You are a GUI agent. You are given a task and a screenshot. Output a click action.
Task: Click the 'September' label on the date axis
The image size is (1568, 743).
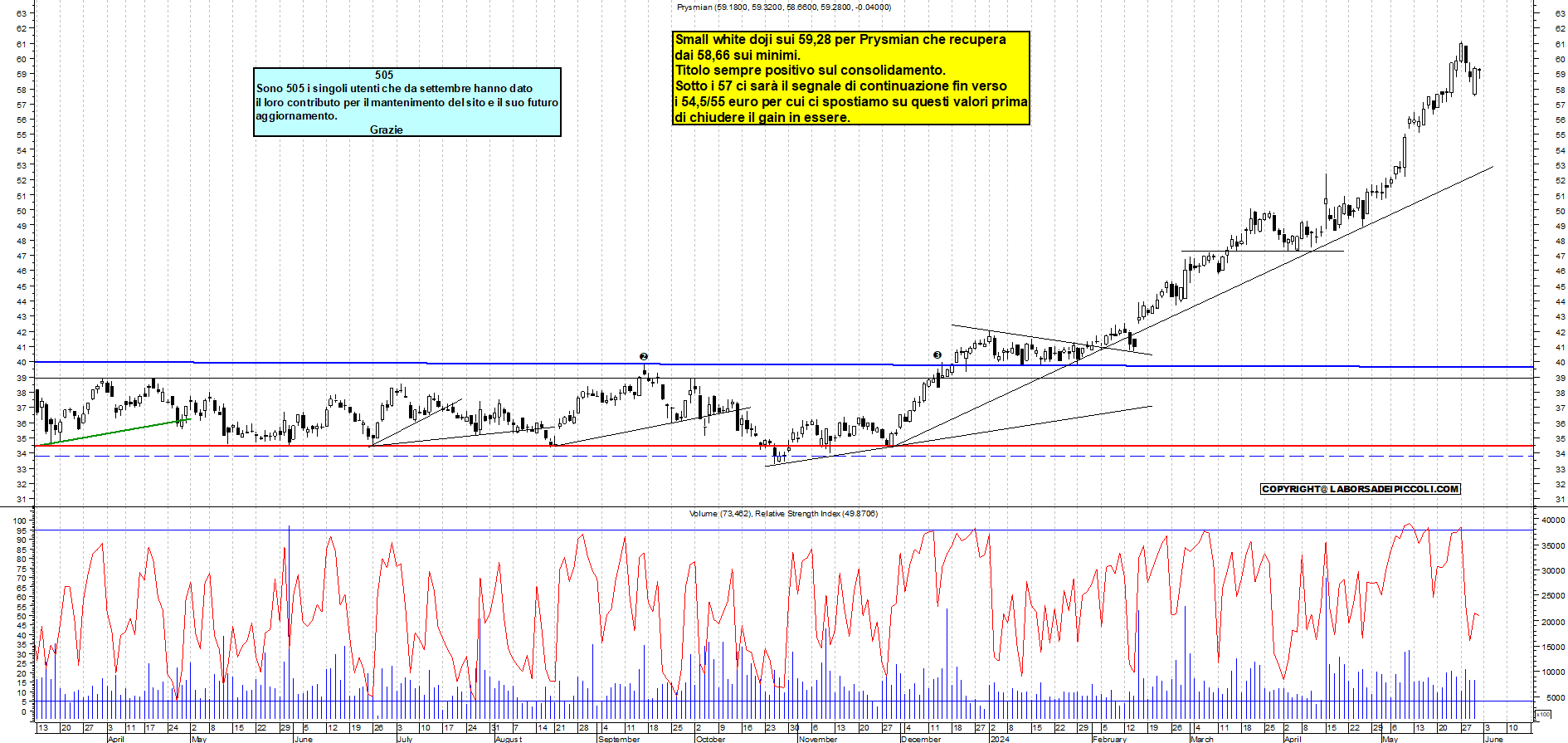(x=619, y=739)
